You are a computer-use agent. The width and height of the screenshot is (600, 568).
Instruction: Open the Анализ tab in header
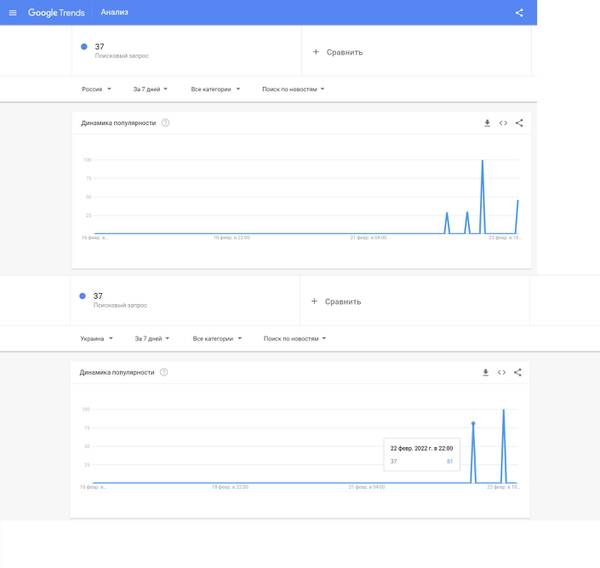pyautogui.click(x=114, y=12)
